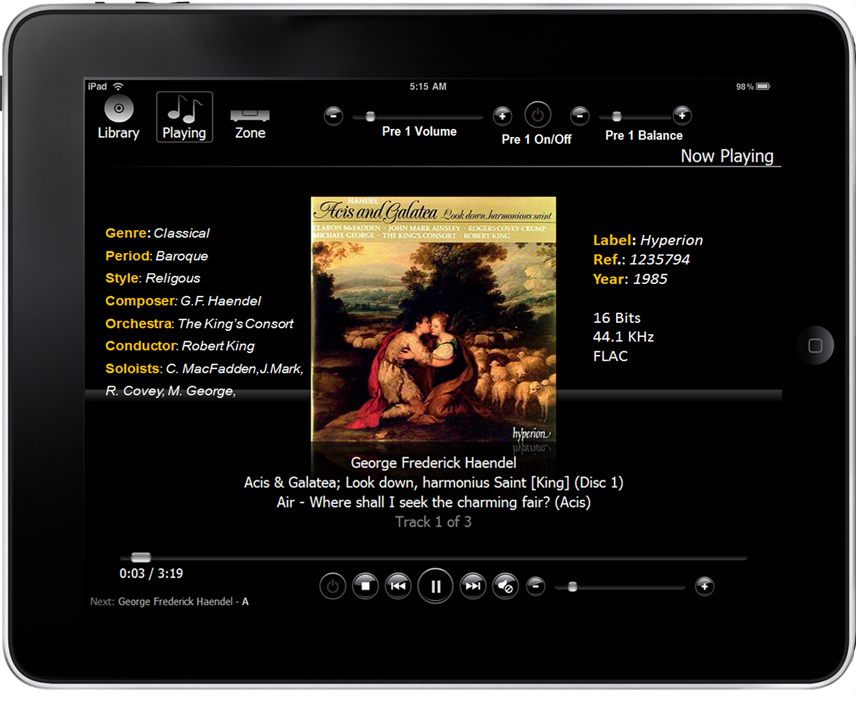Click the Pre 1 Balance slider handle
Screen dimensions: 856x711
point(617,117)
